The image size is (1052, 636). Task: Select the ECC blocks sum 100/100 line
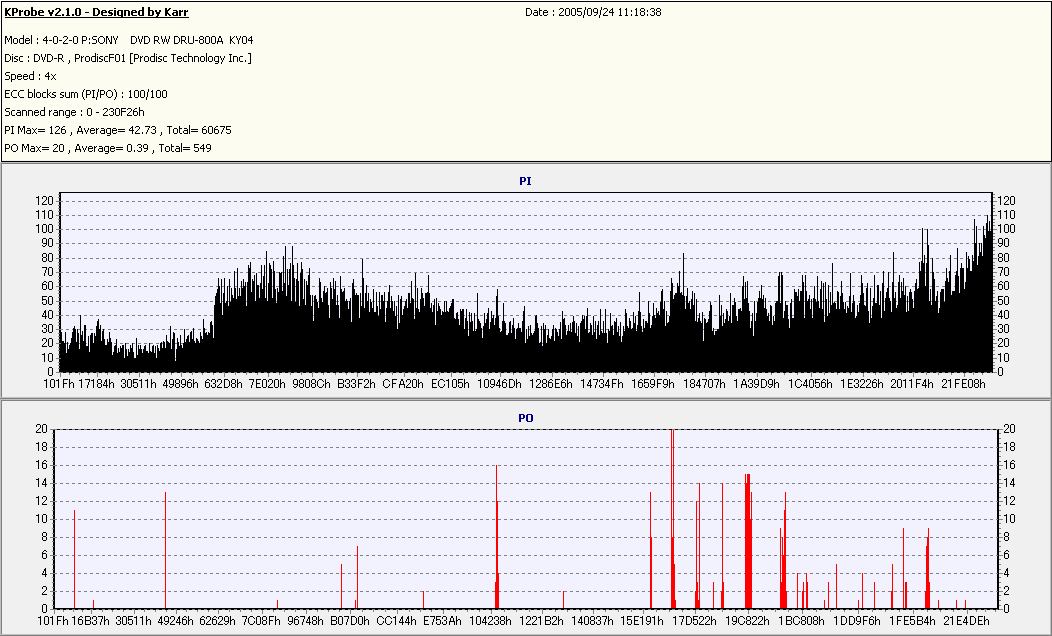tap(86, 94)
